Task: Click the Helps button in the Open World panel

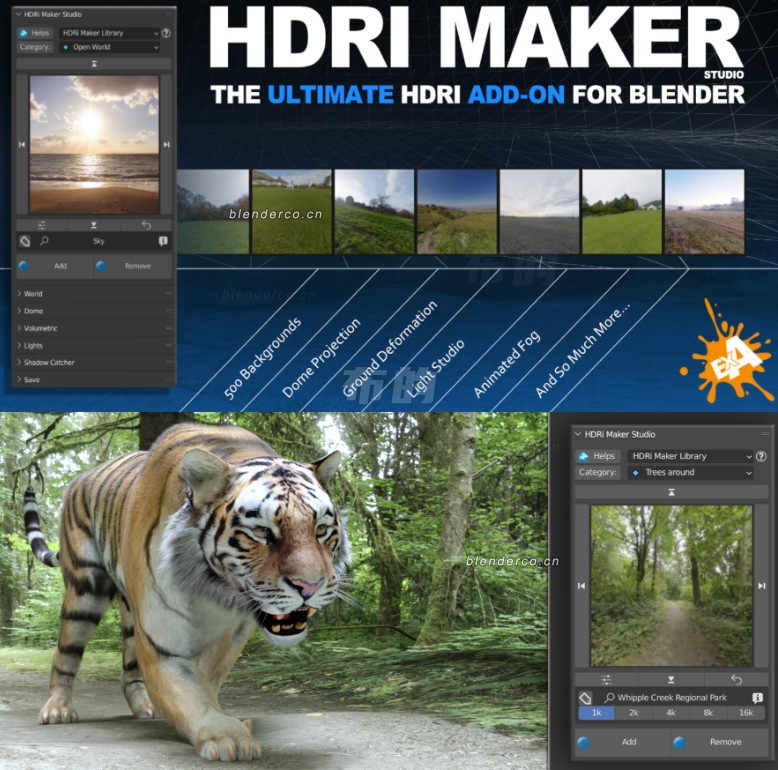Action: coord(35,33)
